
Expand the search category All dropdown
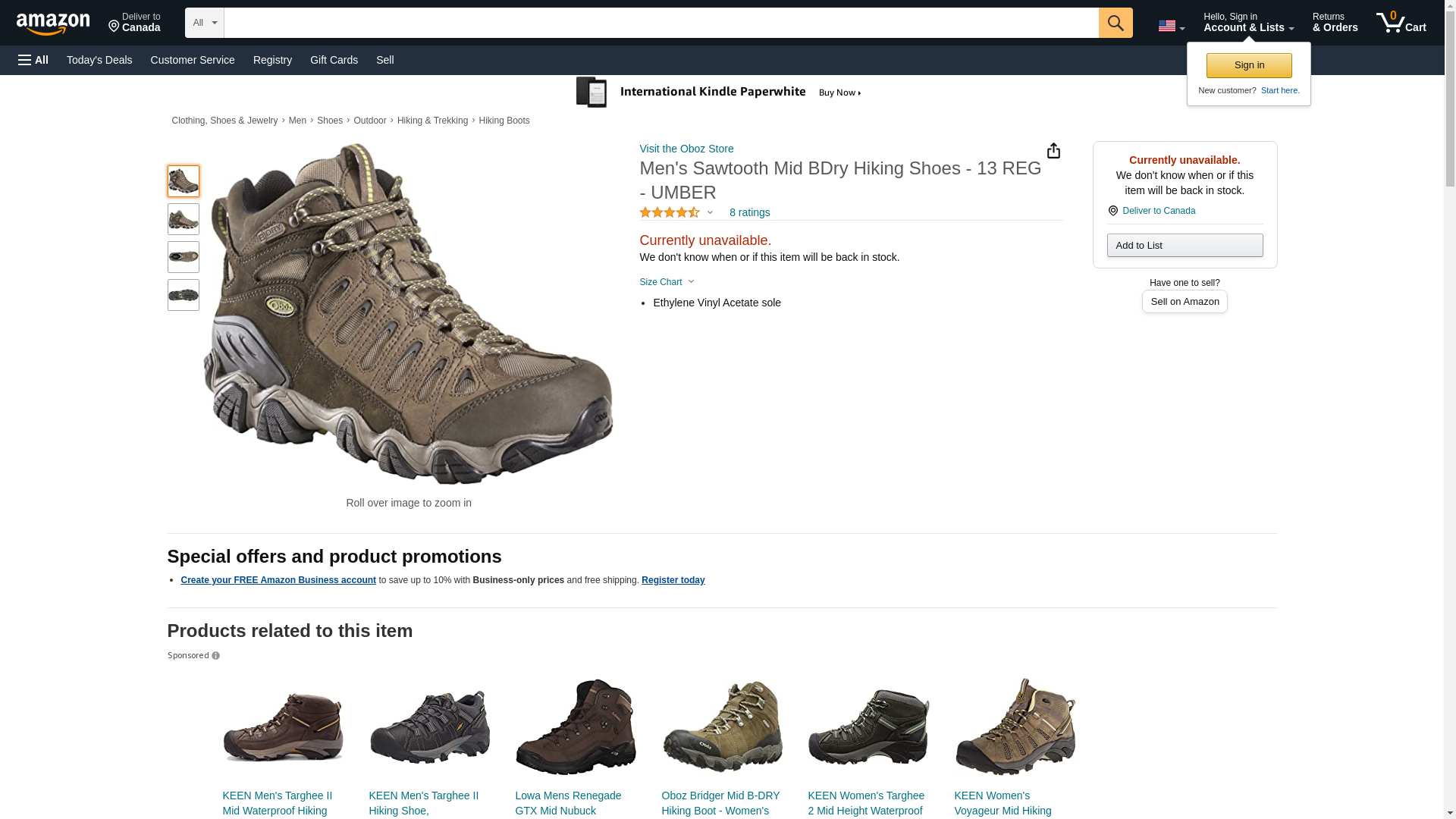(204, 23)
